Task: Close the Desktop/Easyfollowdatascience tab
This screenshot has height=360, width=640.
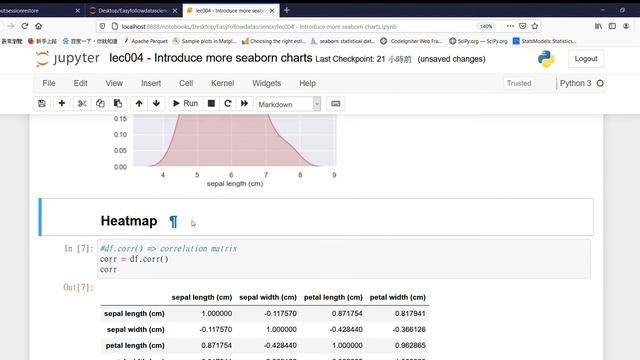Action: pyautogui.click(x=175, y=11)
